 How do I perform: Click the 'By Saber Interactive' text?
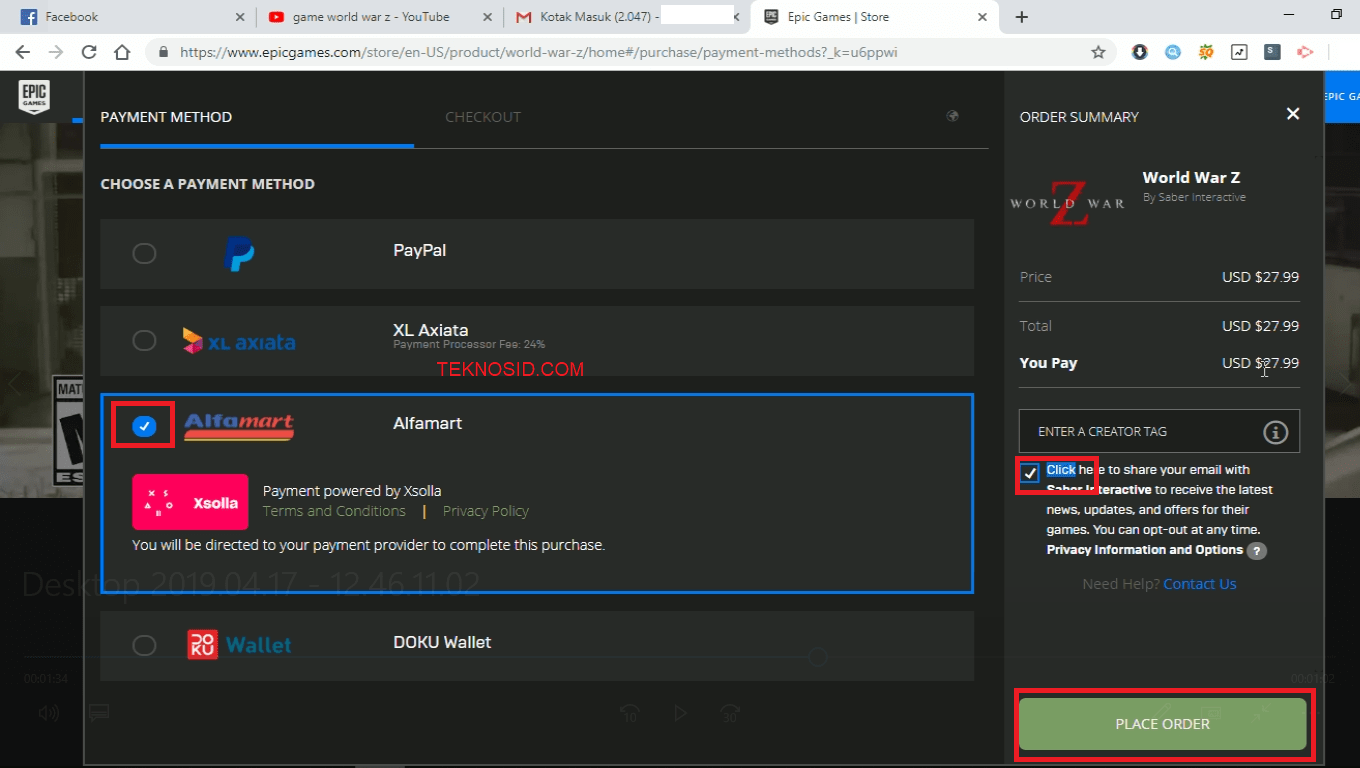point(1194,197)
